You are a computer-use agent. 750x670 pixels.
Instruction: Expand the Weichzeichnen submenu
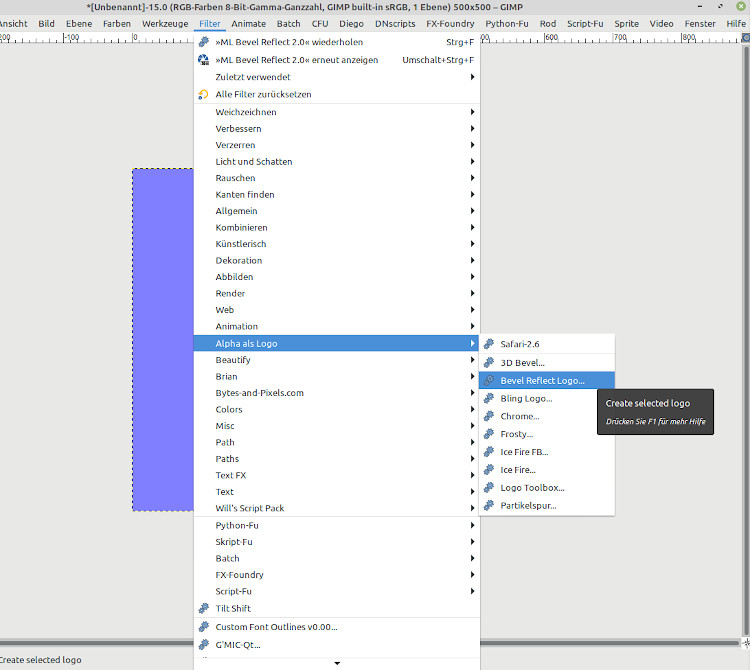[x=472, y=112]
